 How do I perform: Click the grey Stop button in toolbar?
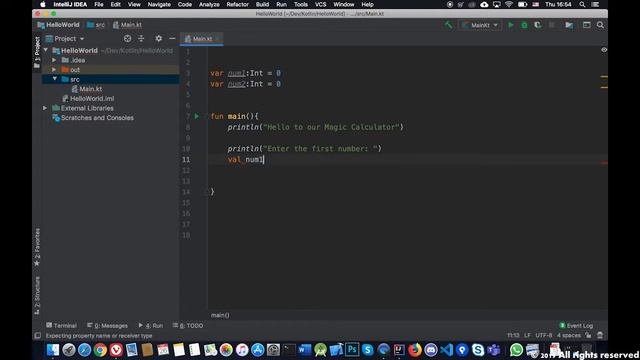(x=551, y=25)
